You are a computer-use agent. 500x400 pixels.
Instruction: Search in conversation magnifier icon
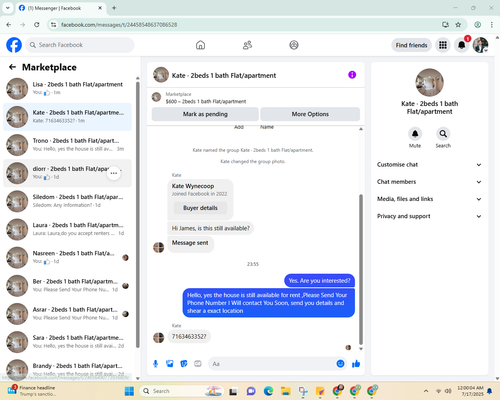[443, 134]
